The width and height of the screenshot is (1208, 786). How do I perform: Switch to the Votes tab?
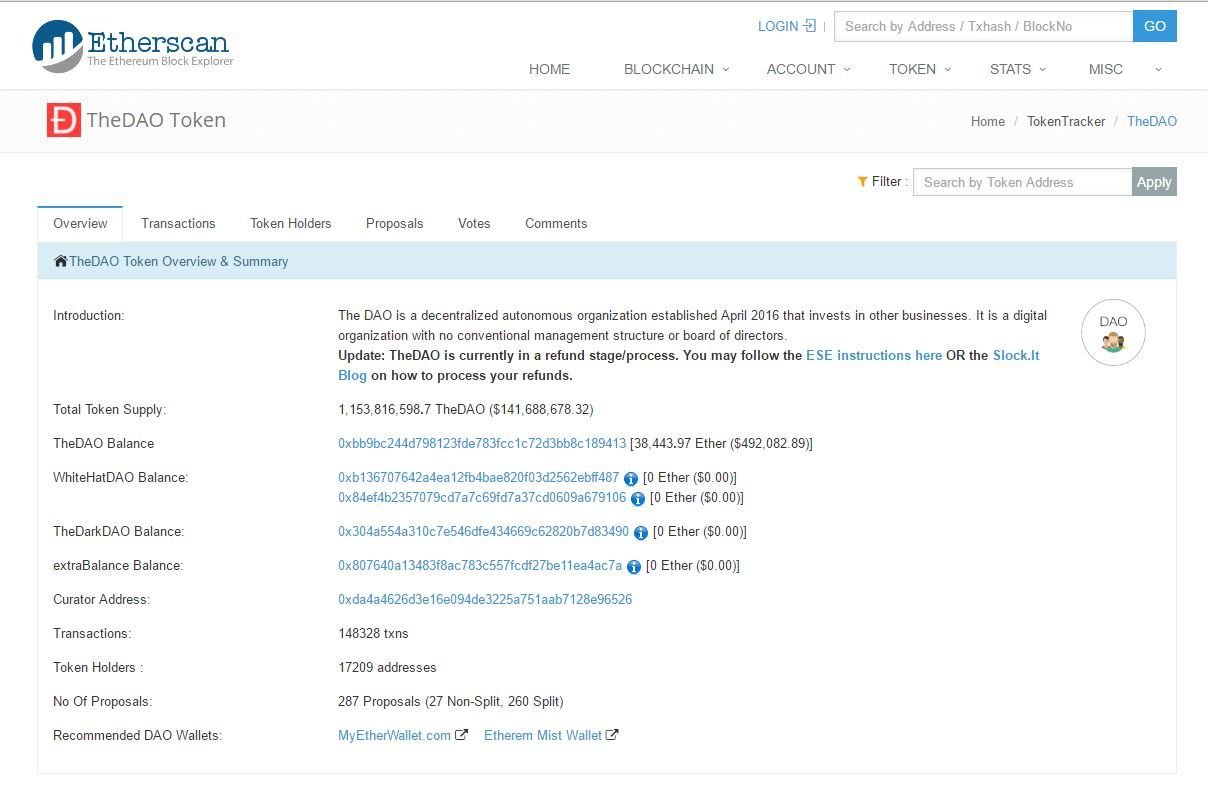coord(474,223)
